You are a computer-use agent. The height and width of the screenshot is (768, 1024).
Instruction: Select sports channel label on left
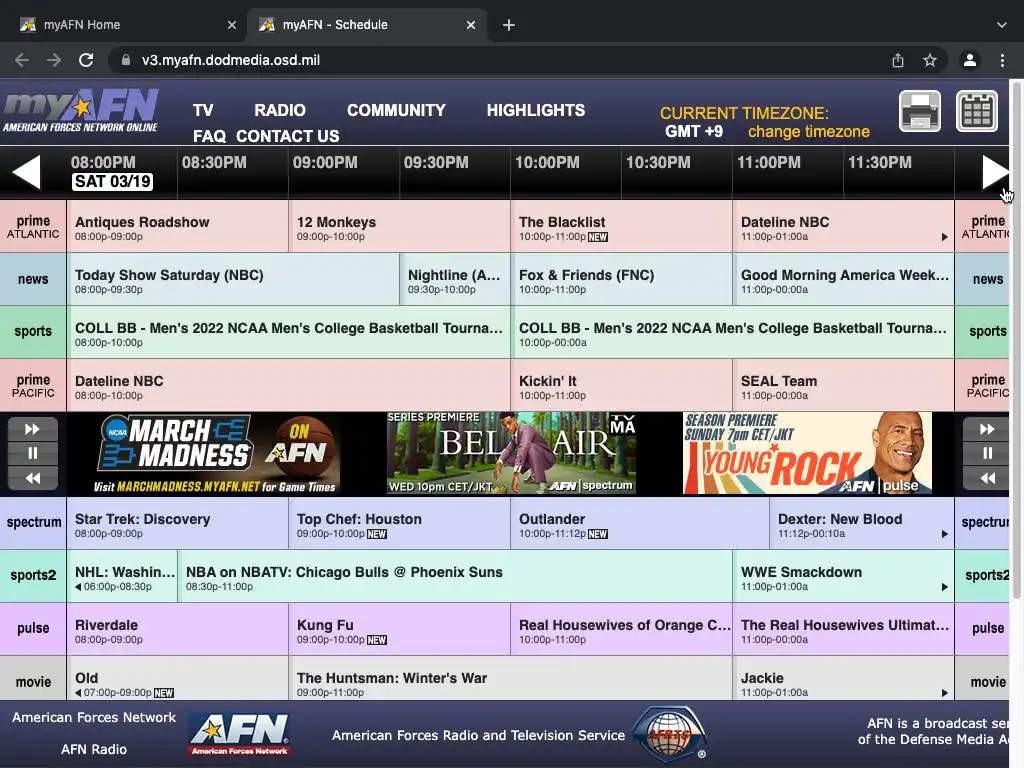pos(33,332)
